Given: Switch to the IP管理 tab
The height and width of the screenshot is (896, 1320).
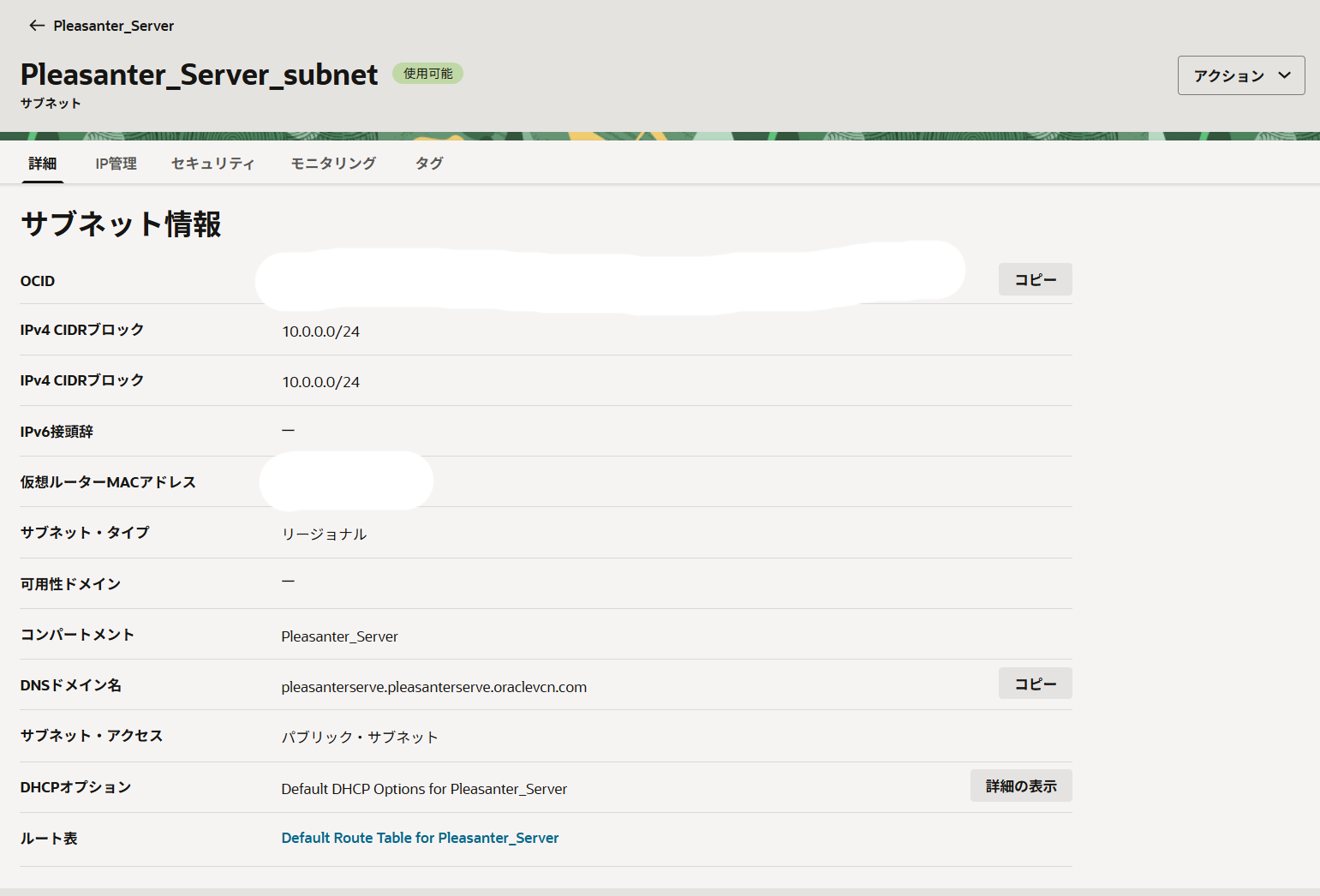Looking at the screenshot, I should point(116,164).
